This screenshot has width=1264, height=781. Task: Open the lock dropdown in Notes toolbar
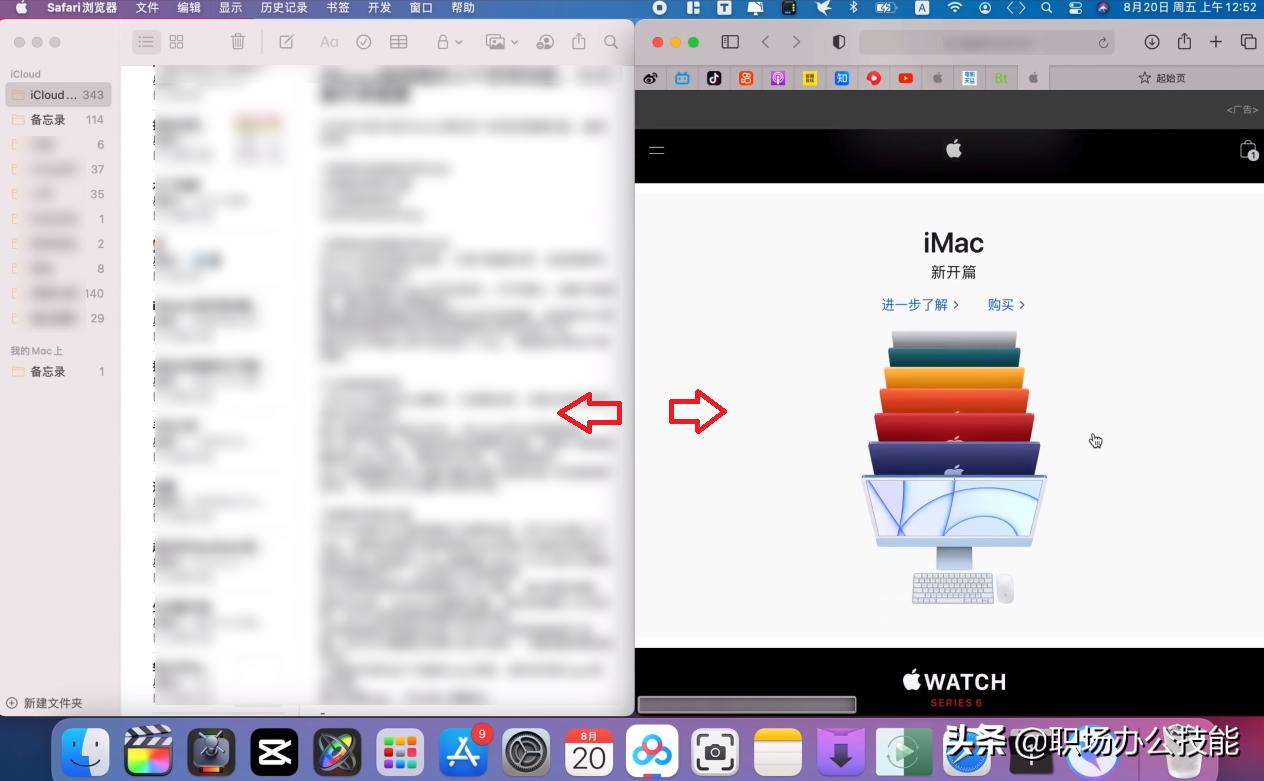point(447,42)
